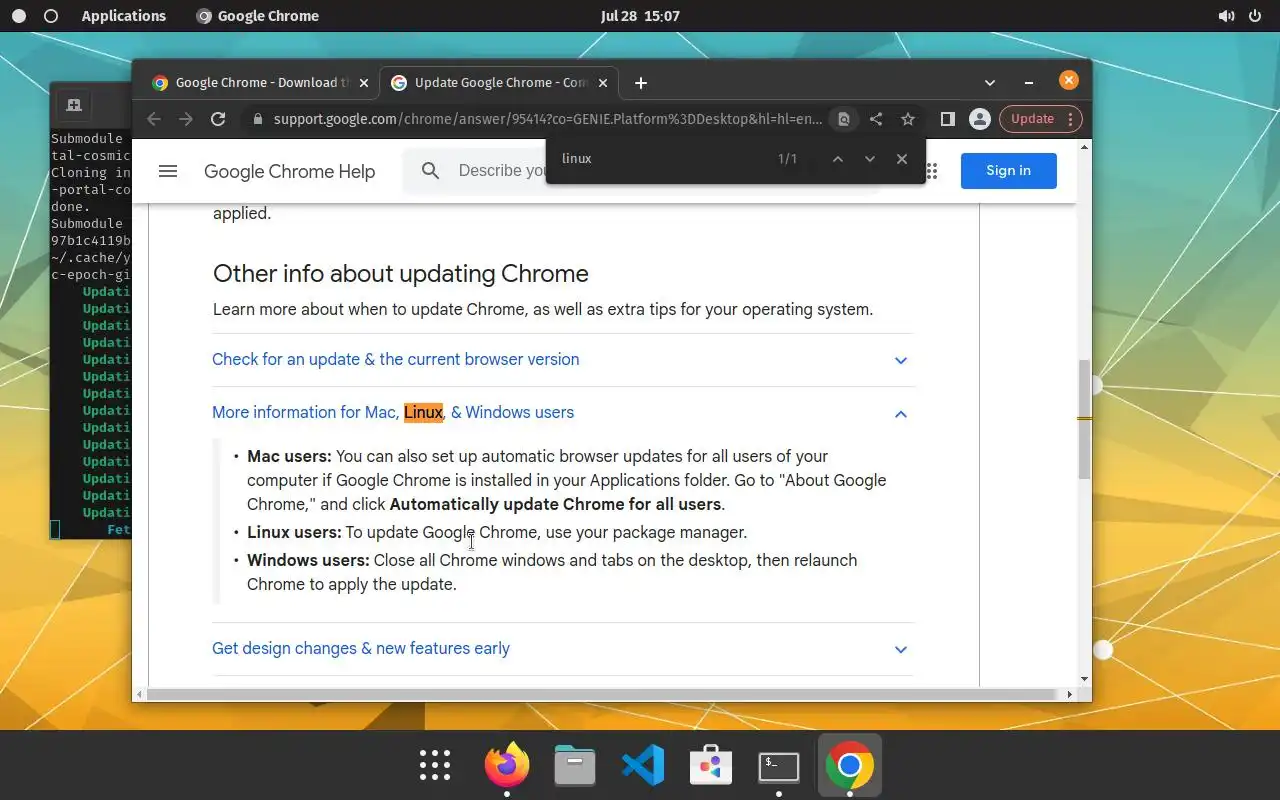Launch Firefox from the dock
The width and height of the screenshot is (1280, 800).
click(x=507, y=765)
